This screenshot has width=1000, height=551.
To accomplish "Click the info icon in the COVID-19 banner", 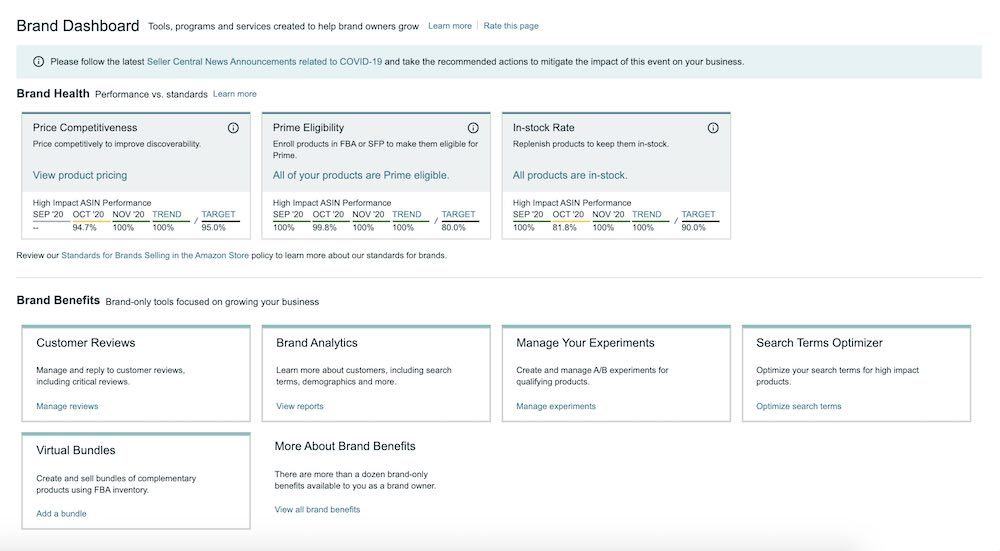I will 39,61.
